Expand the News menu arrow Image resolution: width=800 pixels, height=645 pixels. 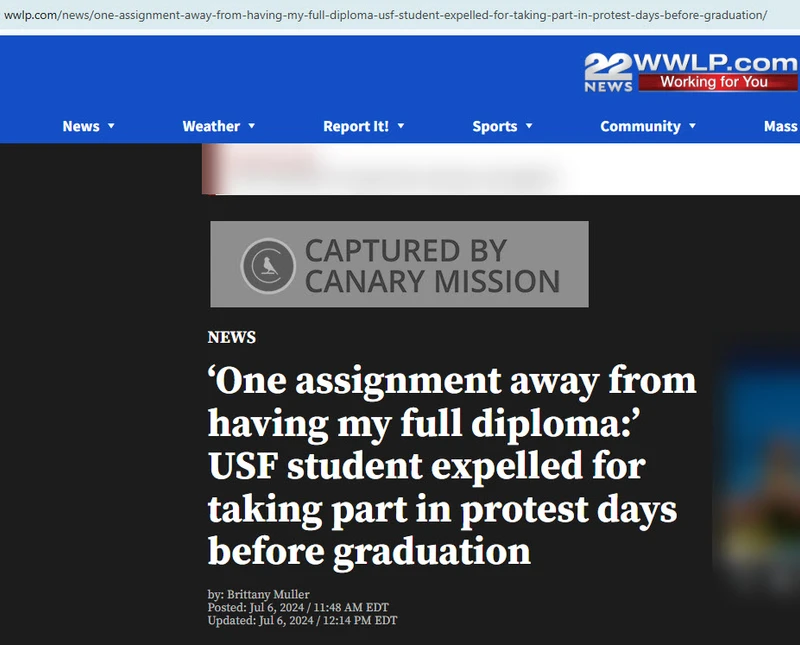[111, 126]
